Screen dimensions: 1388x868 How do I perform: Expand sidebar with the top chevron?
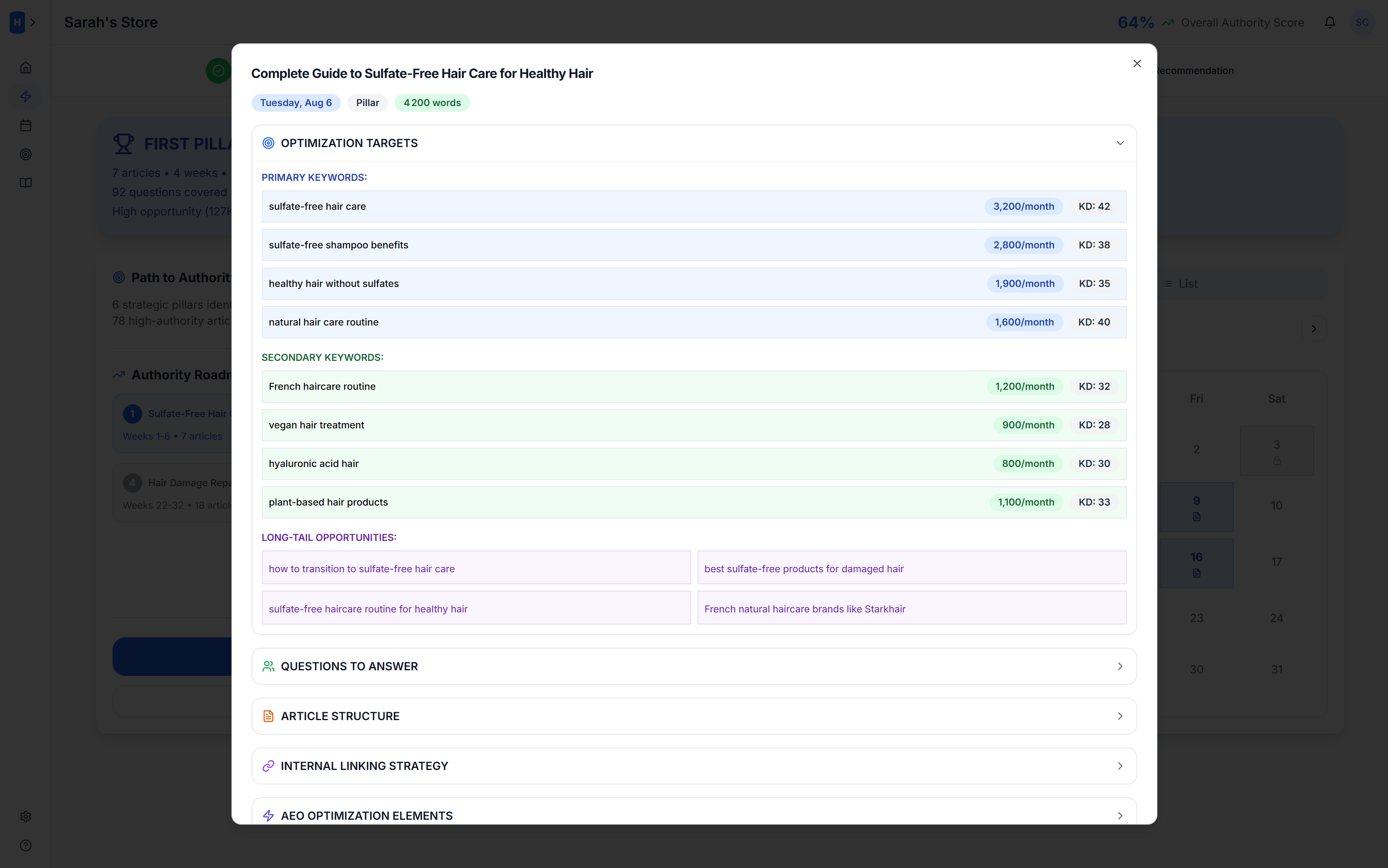point(33,23)
